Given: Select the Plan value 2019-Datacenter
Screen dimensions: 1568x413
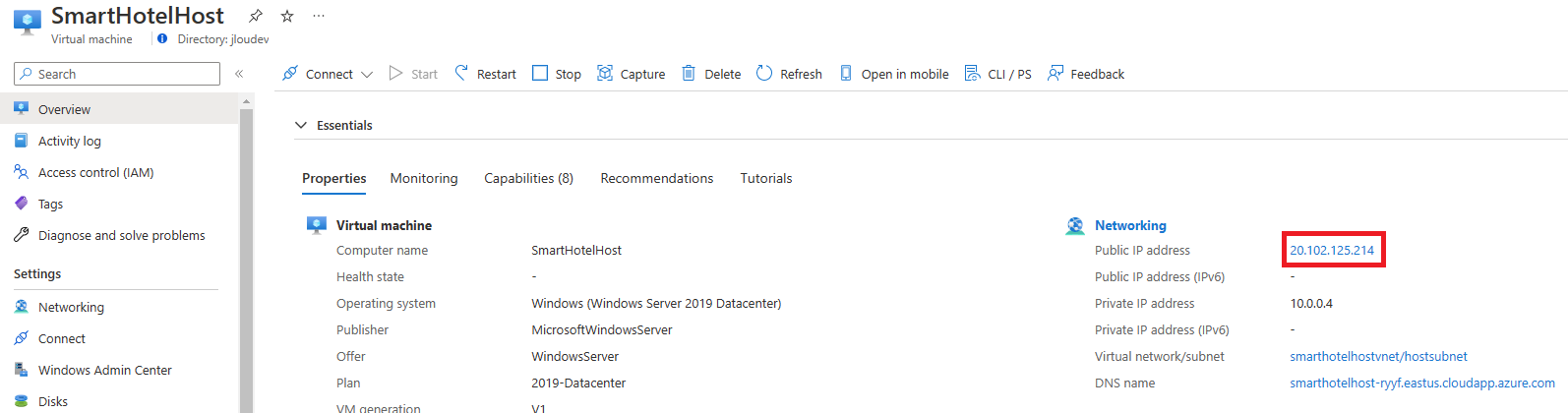Looking at the screenshot, I should coord(578,383).
